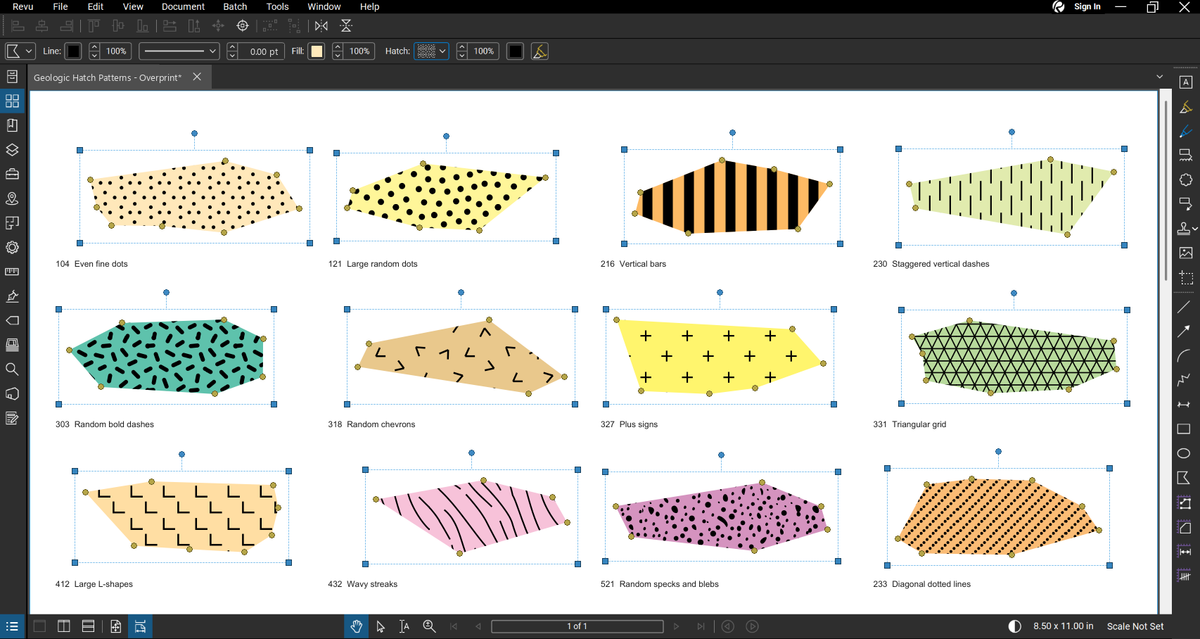Viewport: 1200px width, 639px height.
Task: Select the Callout tool in right toolbar
Action: coord(1185,204)
